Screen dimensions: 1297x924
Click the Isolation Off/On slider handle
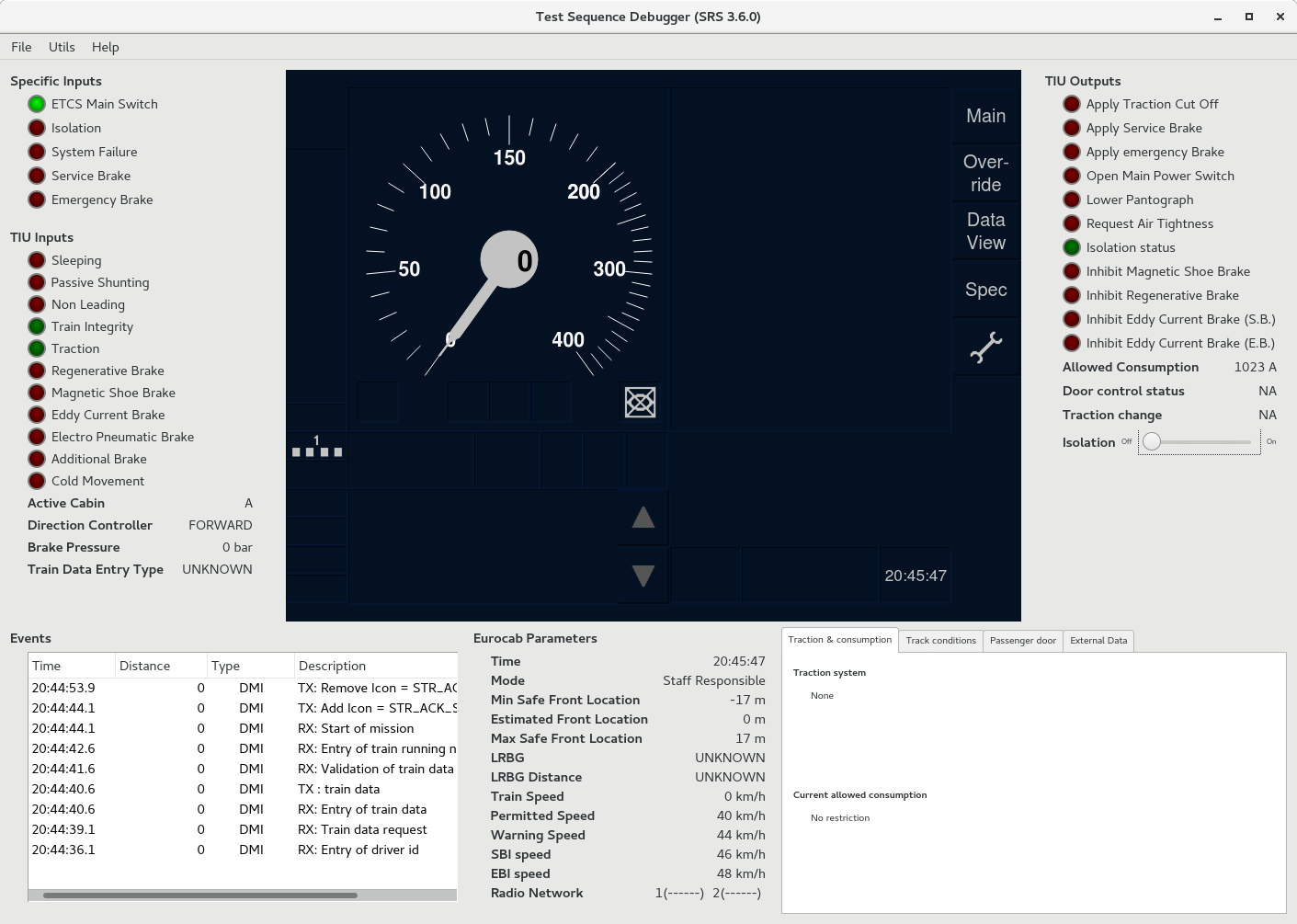(x=1152, y=442)
